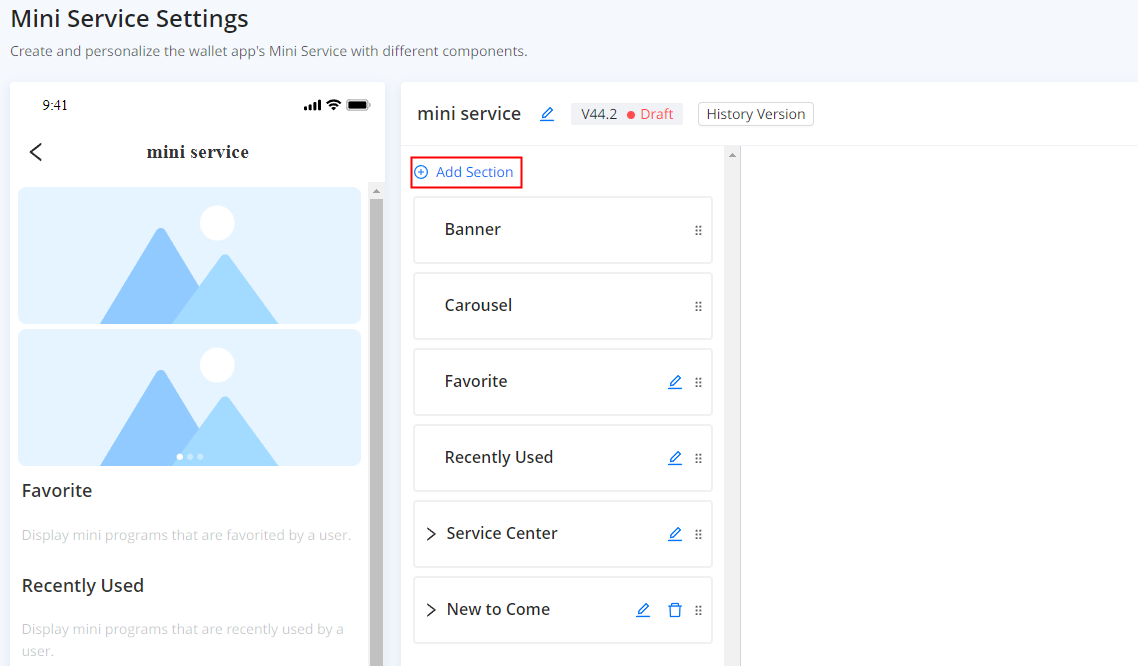Open History Version

coord(755,114)
